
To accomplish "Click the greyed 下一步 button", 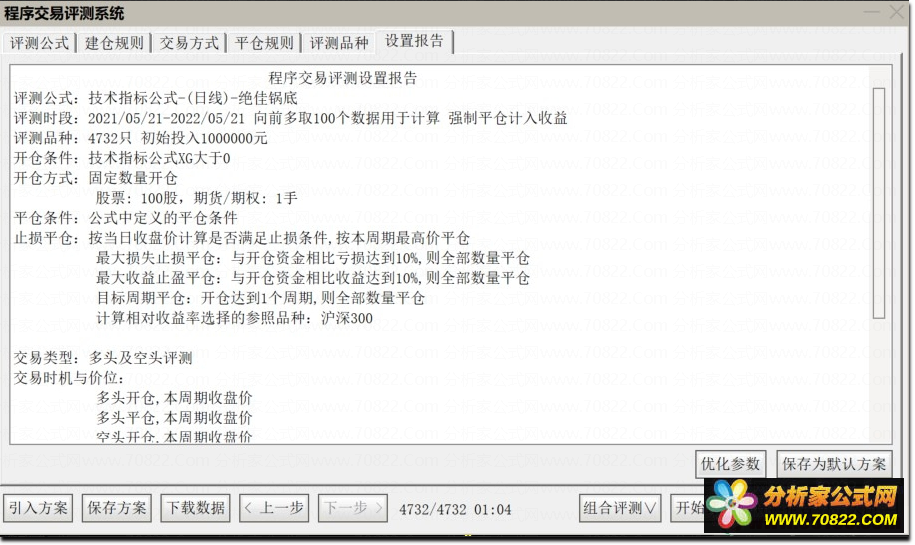I will pos(352,508).
